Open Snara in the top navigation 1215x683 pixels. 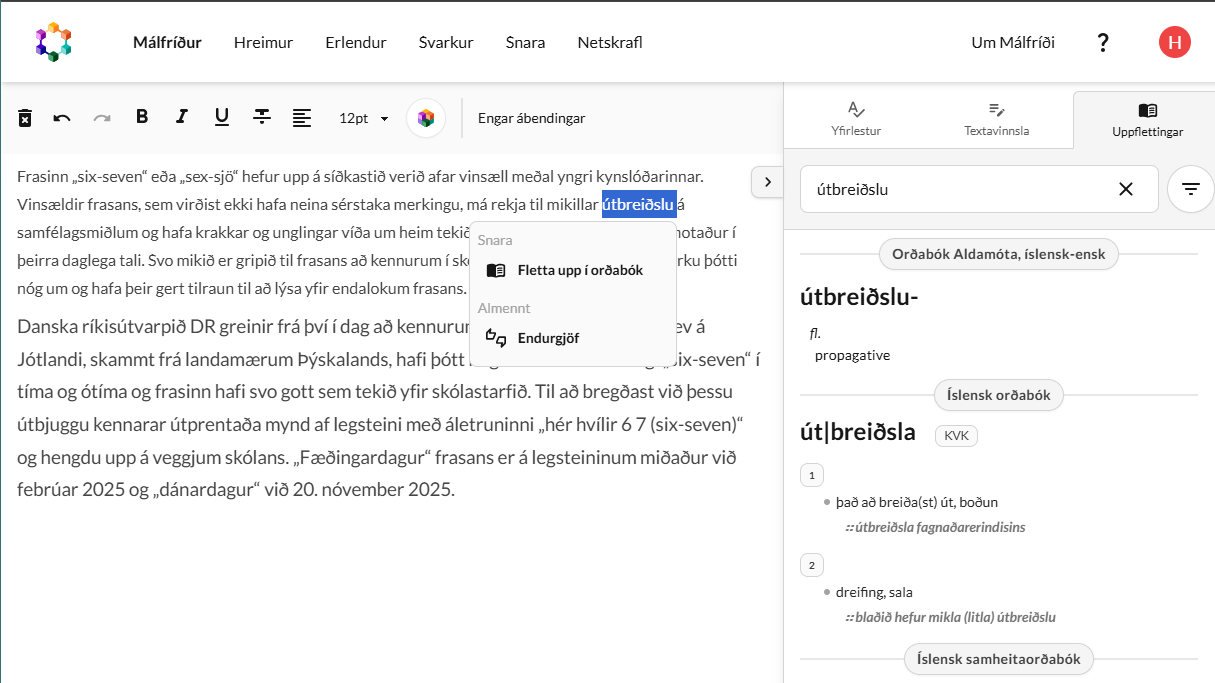pos(525,42)
